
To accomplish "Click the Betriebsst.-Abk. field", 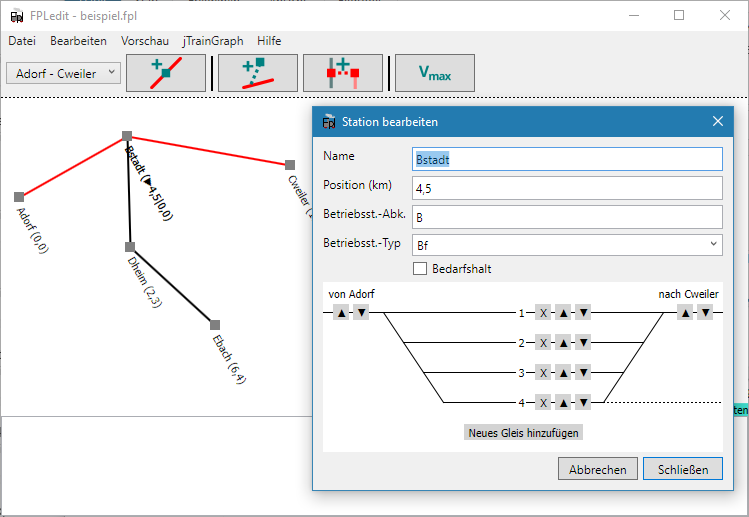I will tap(567, 217).
